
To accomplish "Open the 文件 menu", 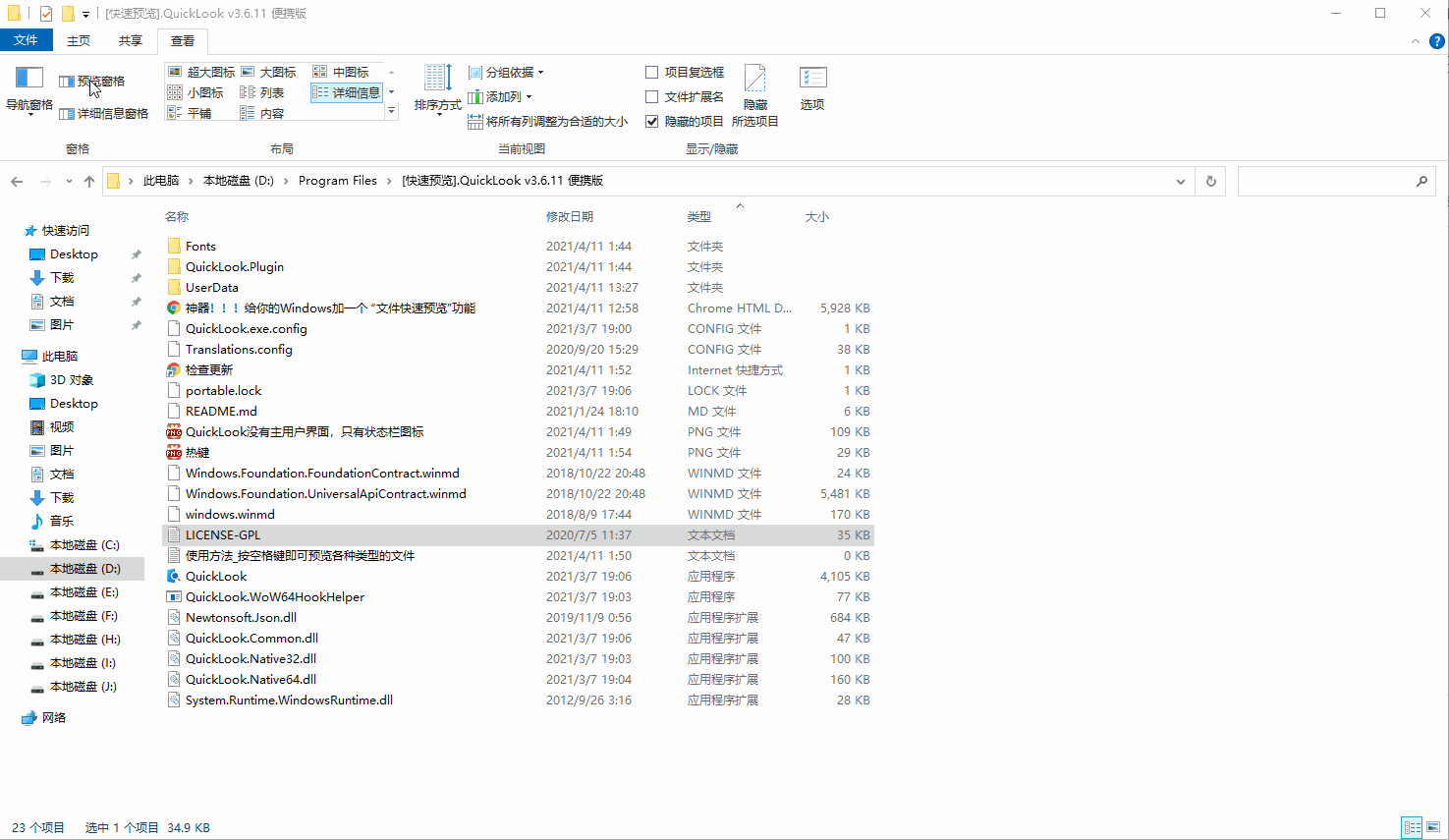I will (x=27, y=40).
